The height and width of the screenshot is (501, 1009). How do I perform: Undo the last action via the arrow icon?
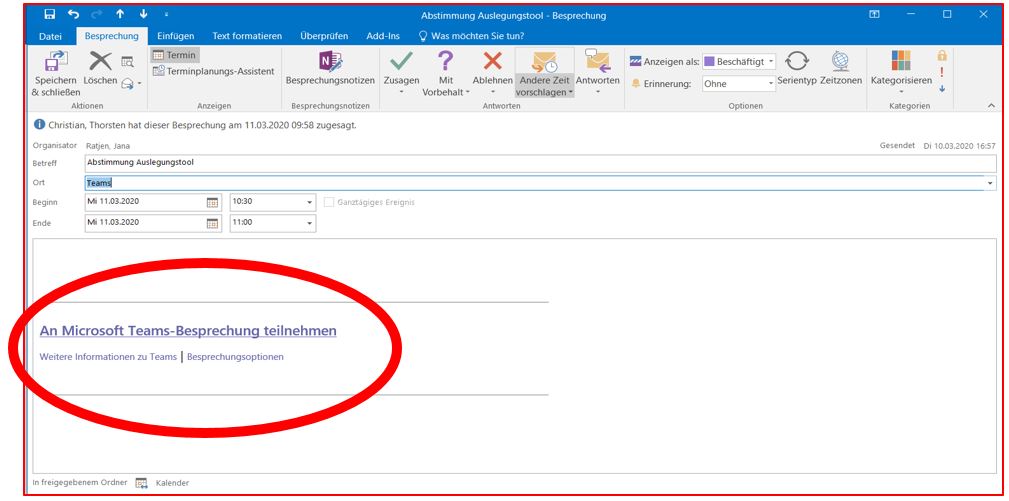pos(73,14)
